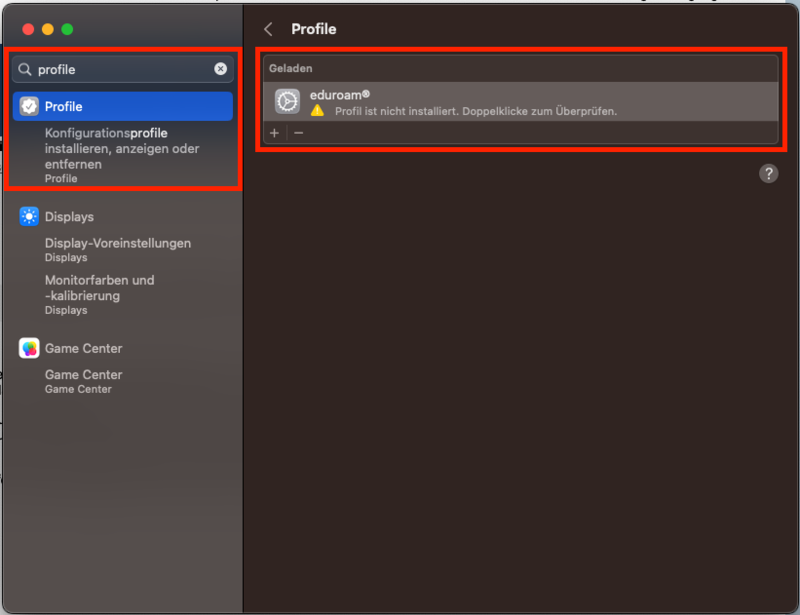Screen dimensions: 800x615
Task: Minimize window with the yellow button
Action: [x=48, y=30]
